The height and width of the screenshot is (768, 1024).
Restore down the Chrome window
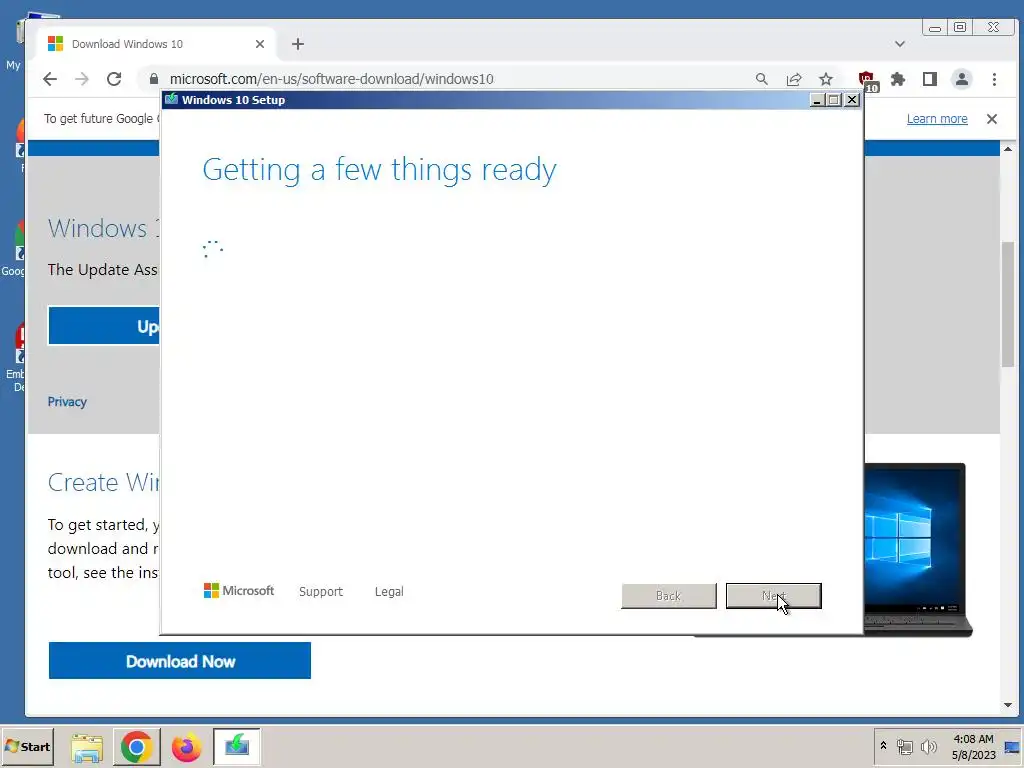pos(960,27)
